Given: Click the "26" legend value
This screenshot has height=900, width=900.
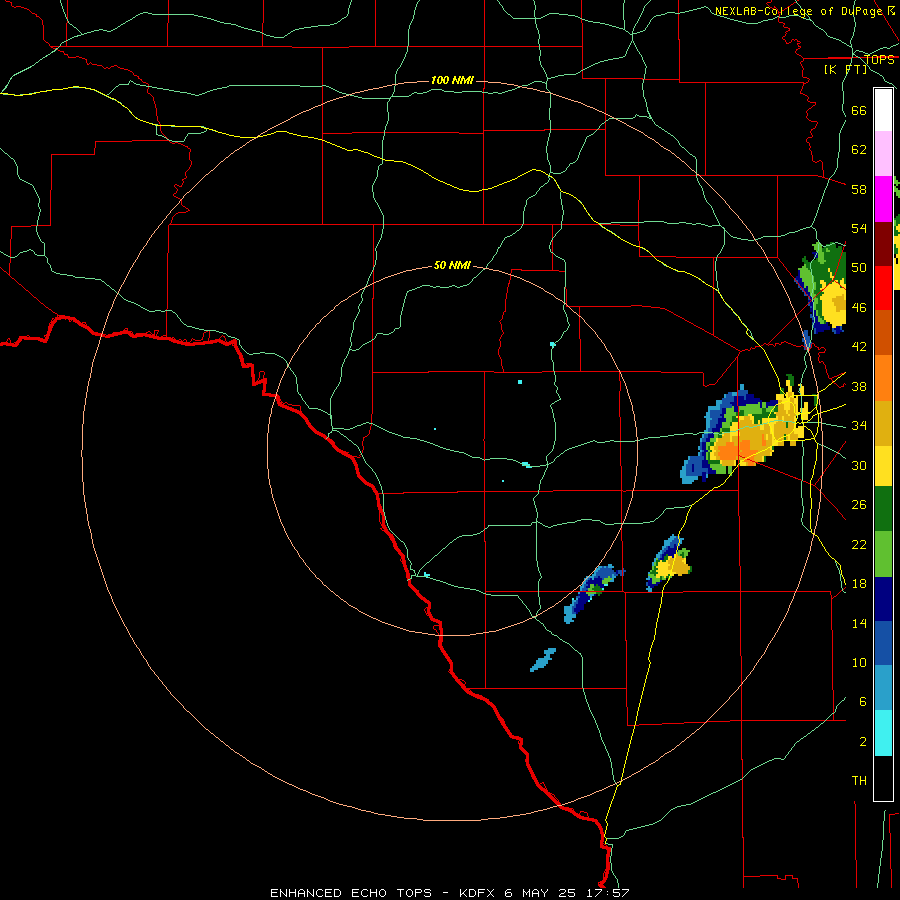Looking at the screenshot, I should 859,505.
